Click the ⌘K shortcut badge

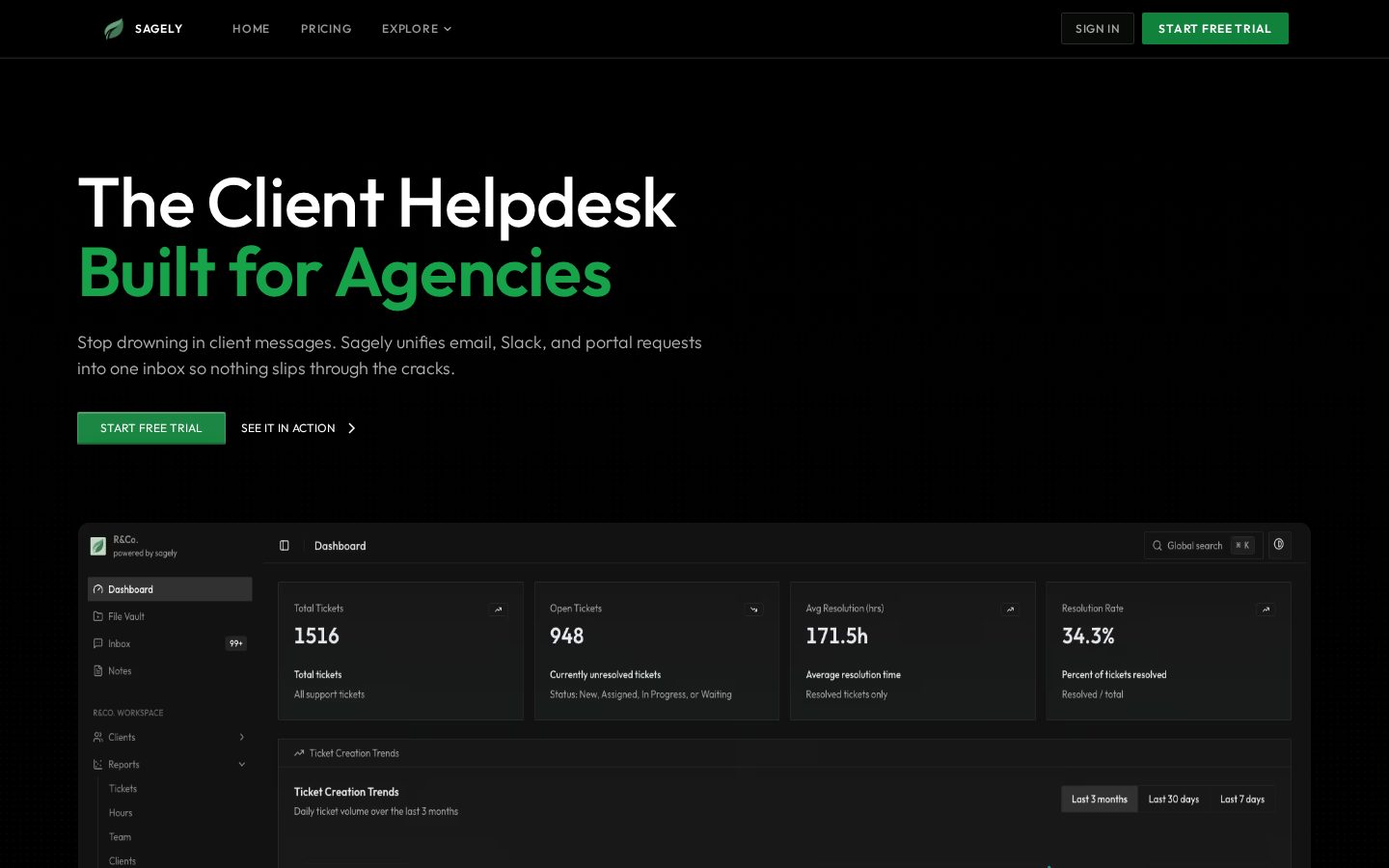pos(1242,546)
